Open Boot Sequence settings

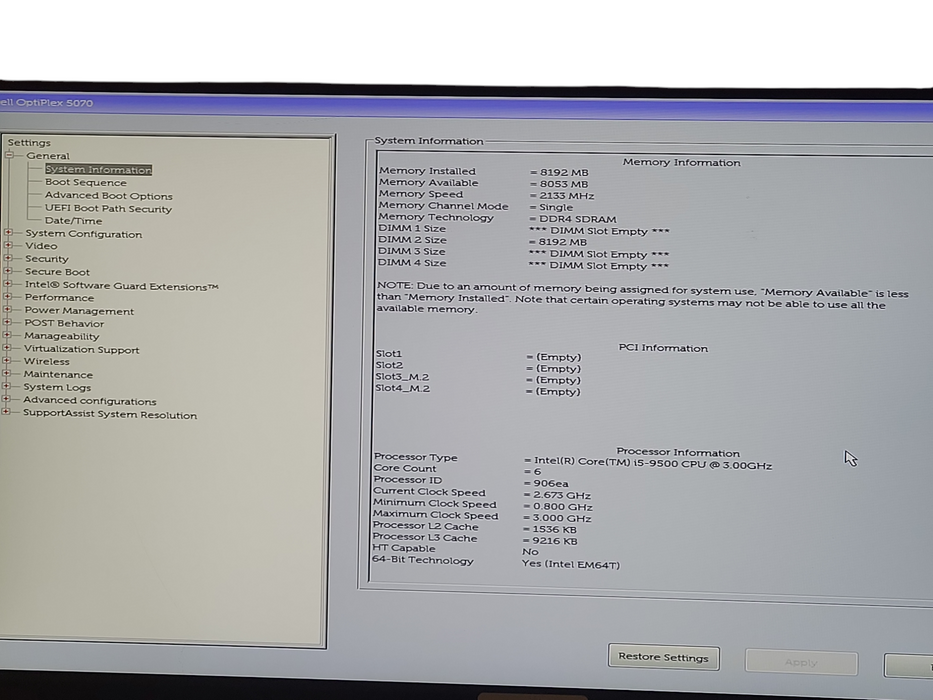click(86, 182)
